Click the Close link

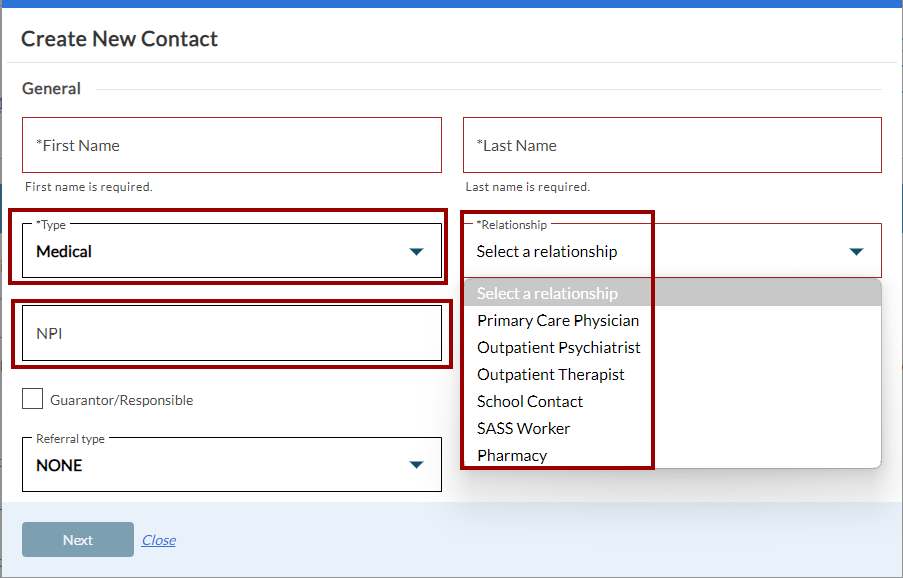158,540
